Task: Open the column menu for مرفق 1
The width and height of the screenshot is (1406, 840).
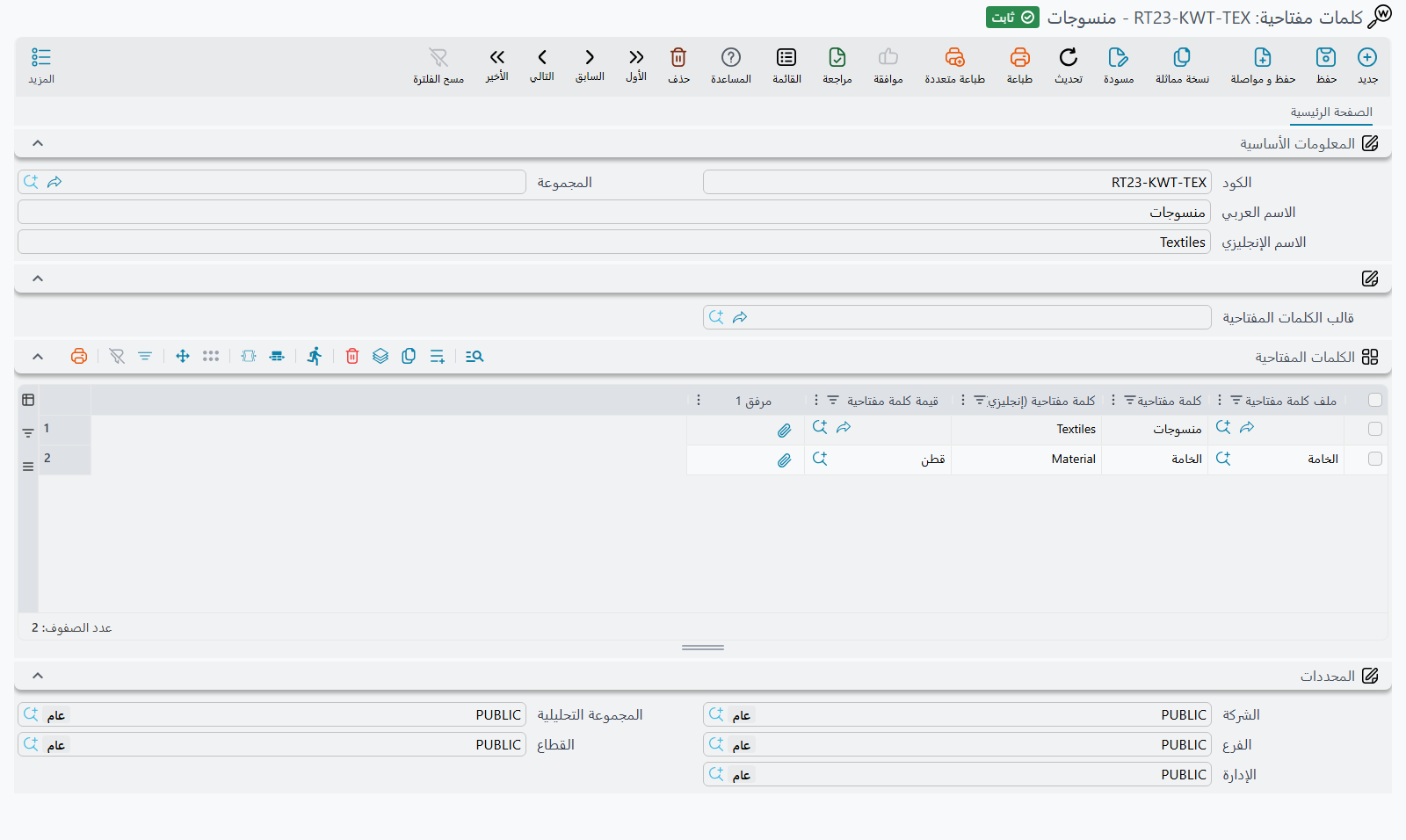Action: tap(699, 401)
